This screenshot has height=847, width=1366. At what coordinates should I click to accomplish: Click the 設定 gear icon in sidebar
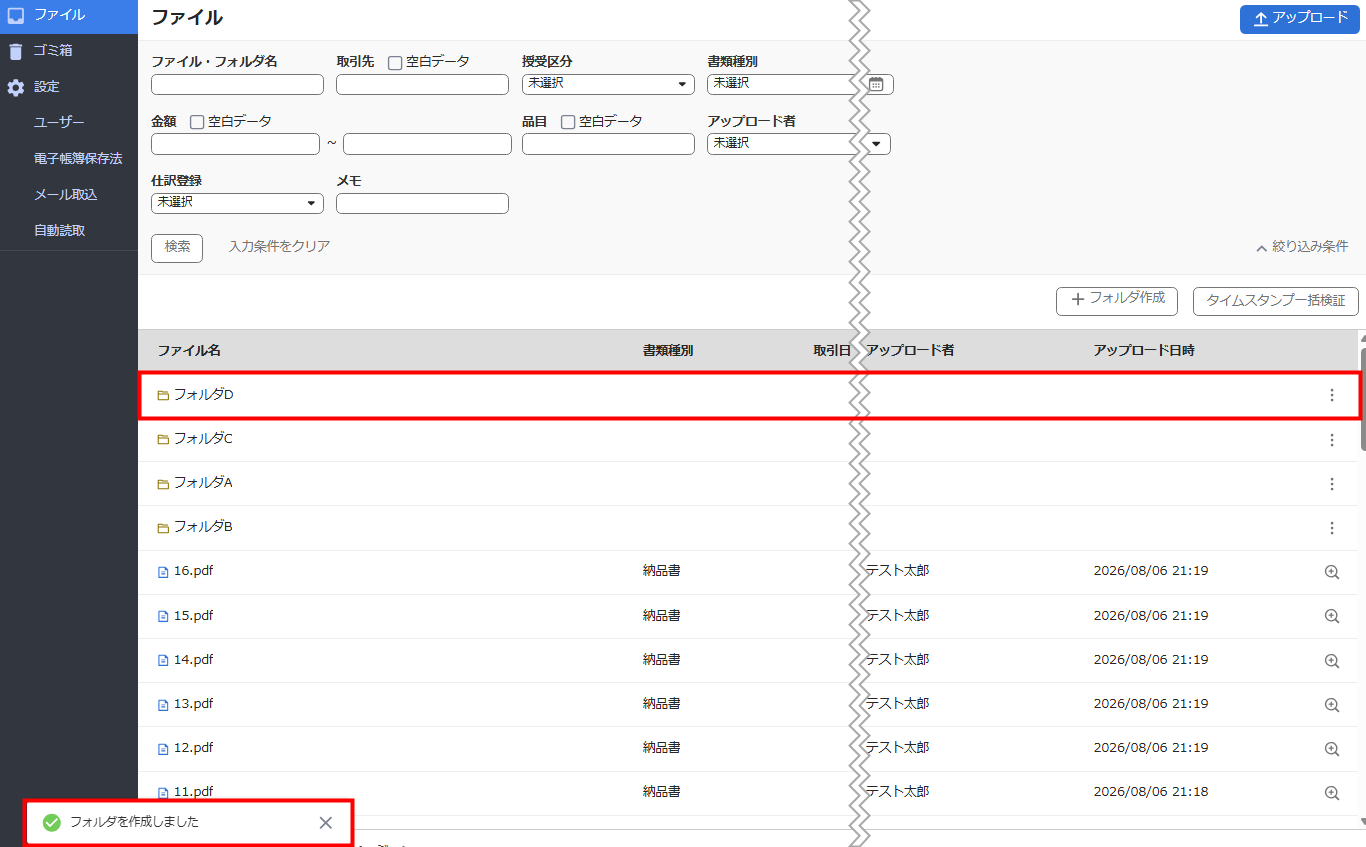tap(16, 87)
